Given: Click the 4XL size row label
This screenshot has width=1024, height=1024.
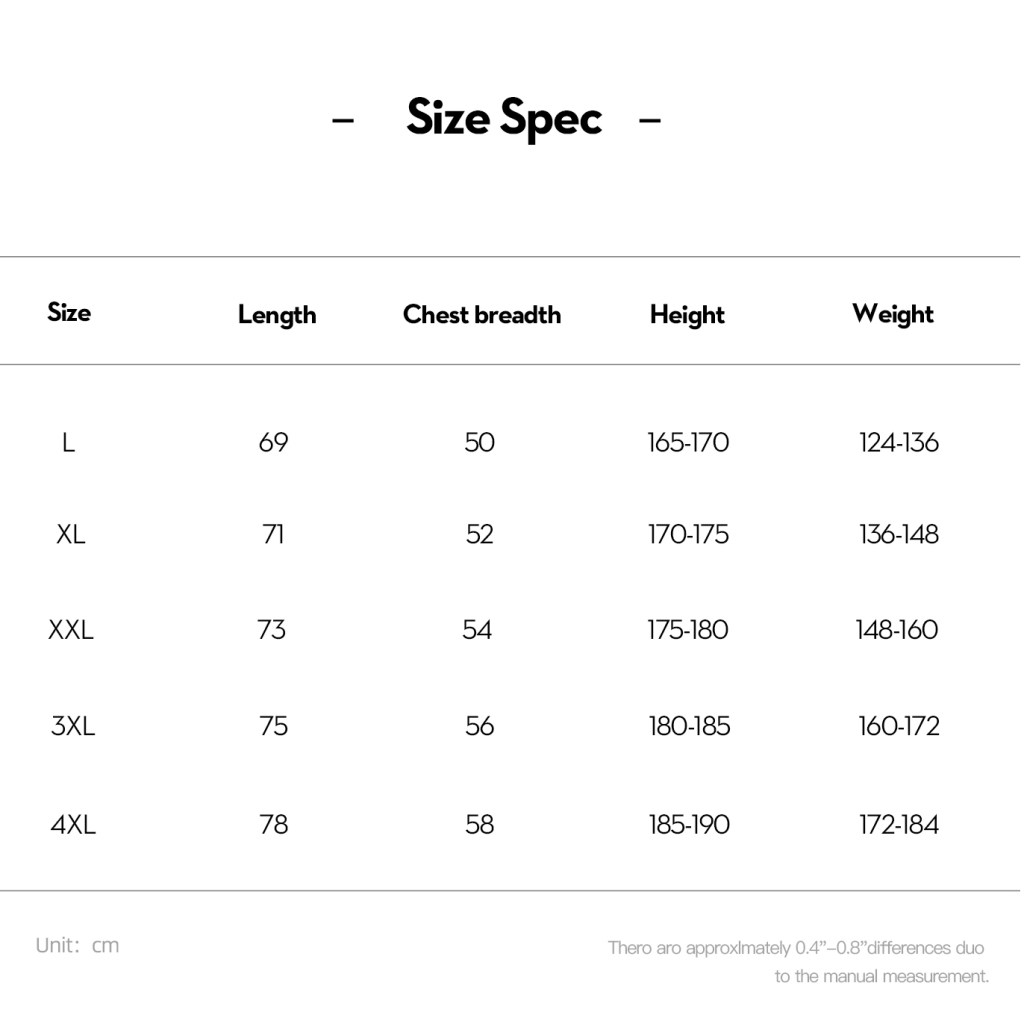Looking at the screenshot, I should (x=73, y=824).
